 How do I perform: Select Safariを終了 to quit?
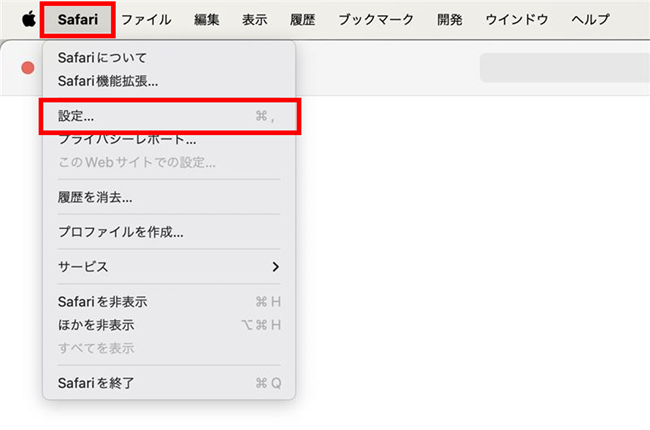click(169, 383)
